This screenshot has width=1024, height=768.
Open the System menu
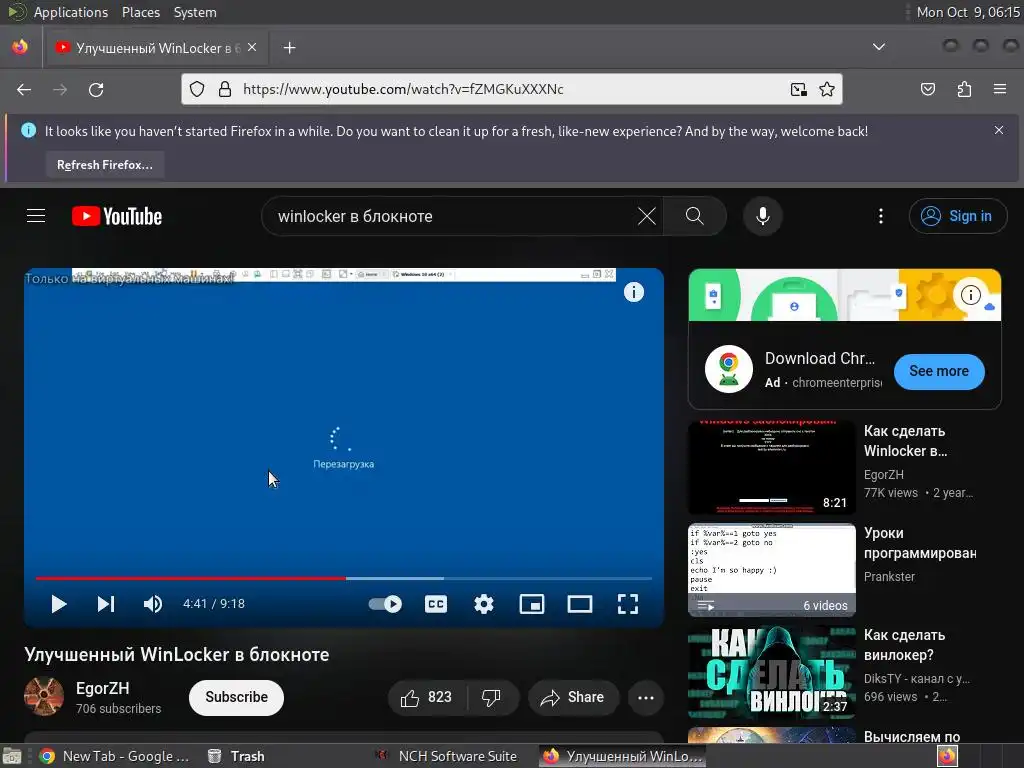coord(195,12)
